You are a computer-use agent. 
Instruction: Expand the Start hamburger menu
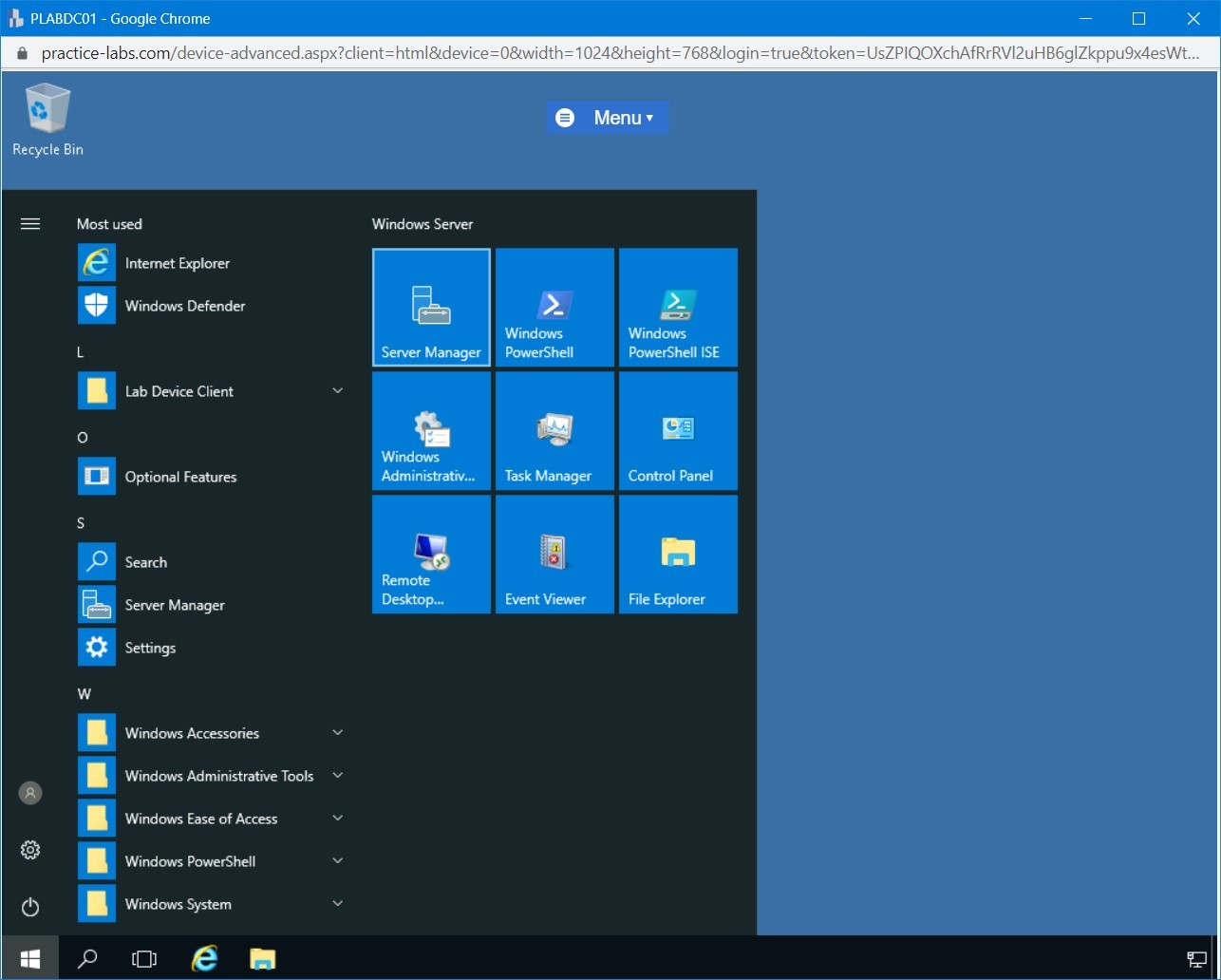coord(30,224)
